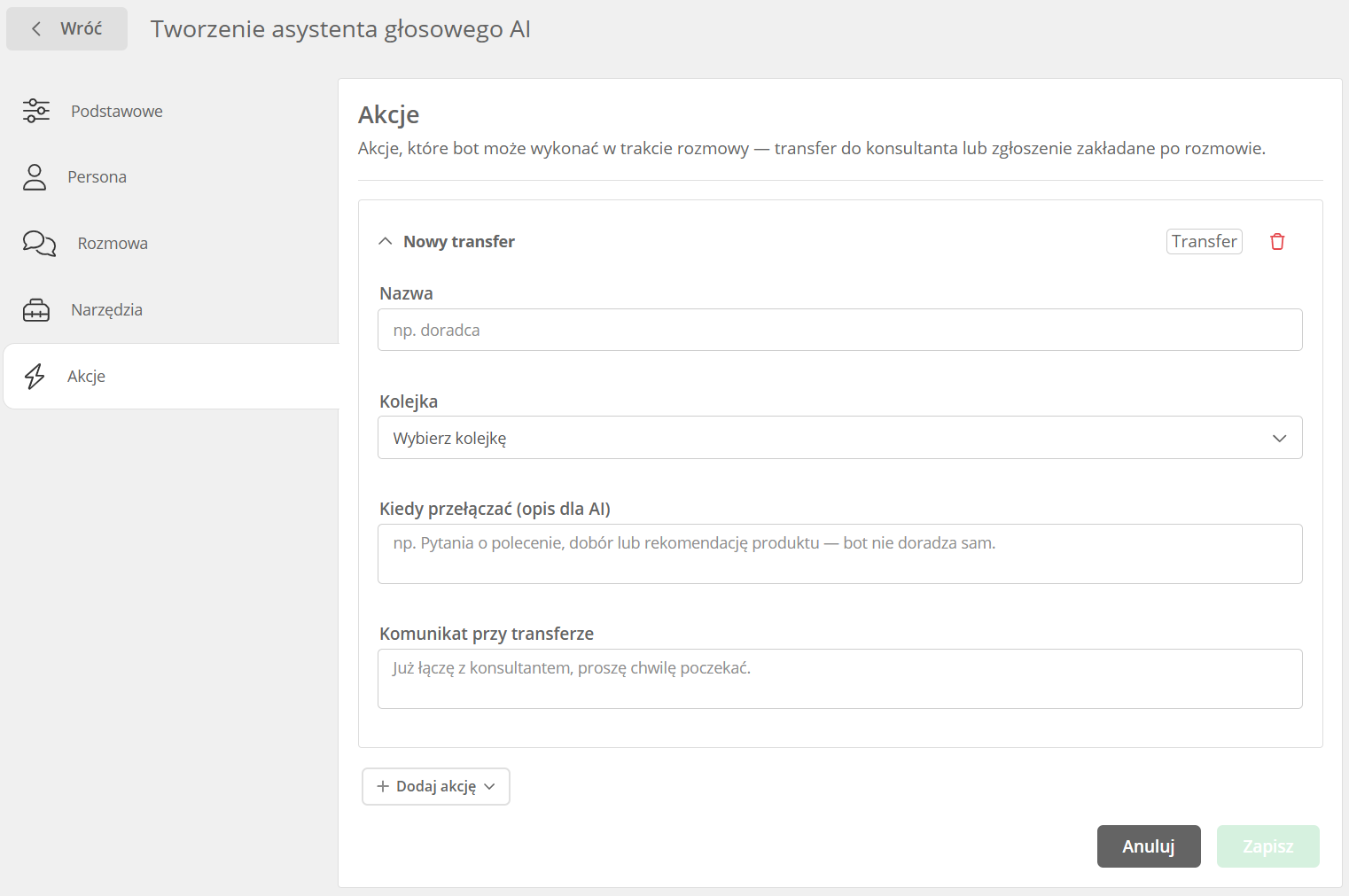Click the Narzędzia toolbox icon
Viewport: 1349px width, 896px height.
tap(36, 310)
